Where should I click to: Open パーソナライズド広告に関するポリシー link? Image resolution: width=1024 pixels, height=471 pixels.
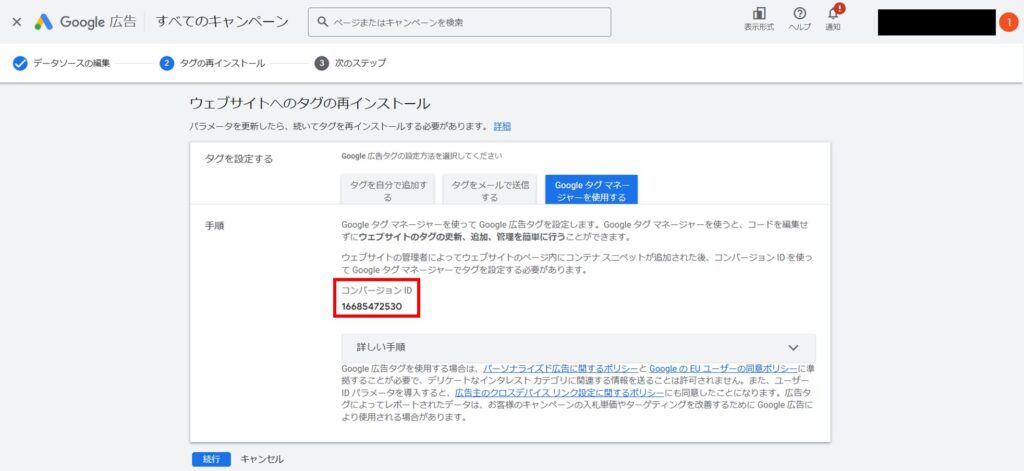(560, 369)
